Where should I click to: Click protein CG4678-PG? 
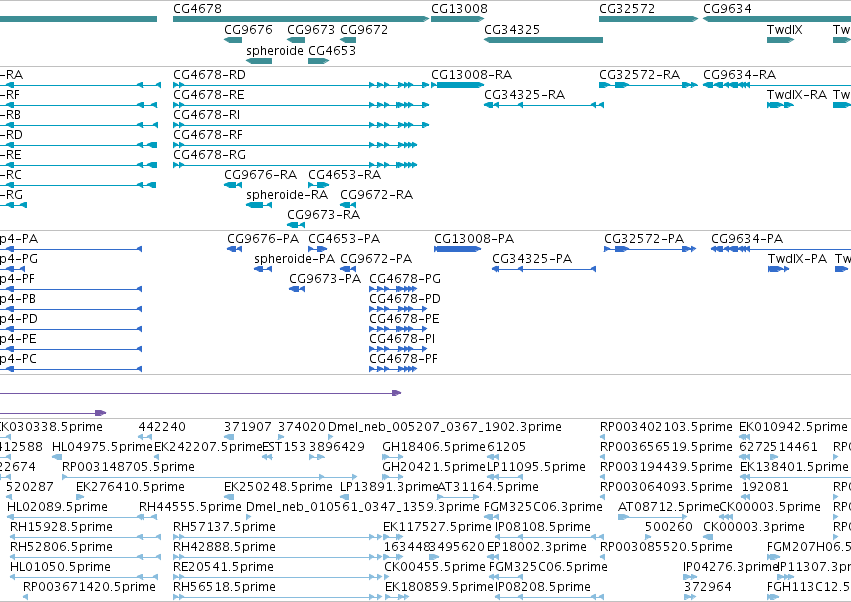point(405,279)
